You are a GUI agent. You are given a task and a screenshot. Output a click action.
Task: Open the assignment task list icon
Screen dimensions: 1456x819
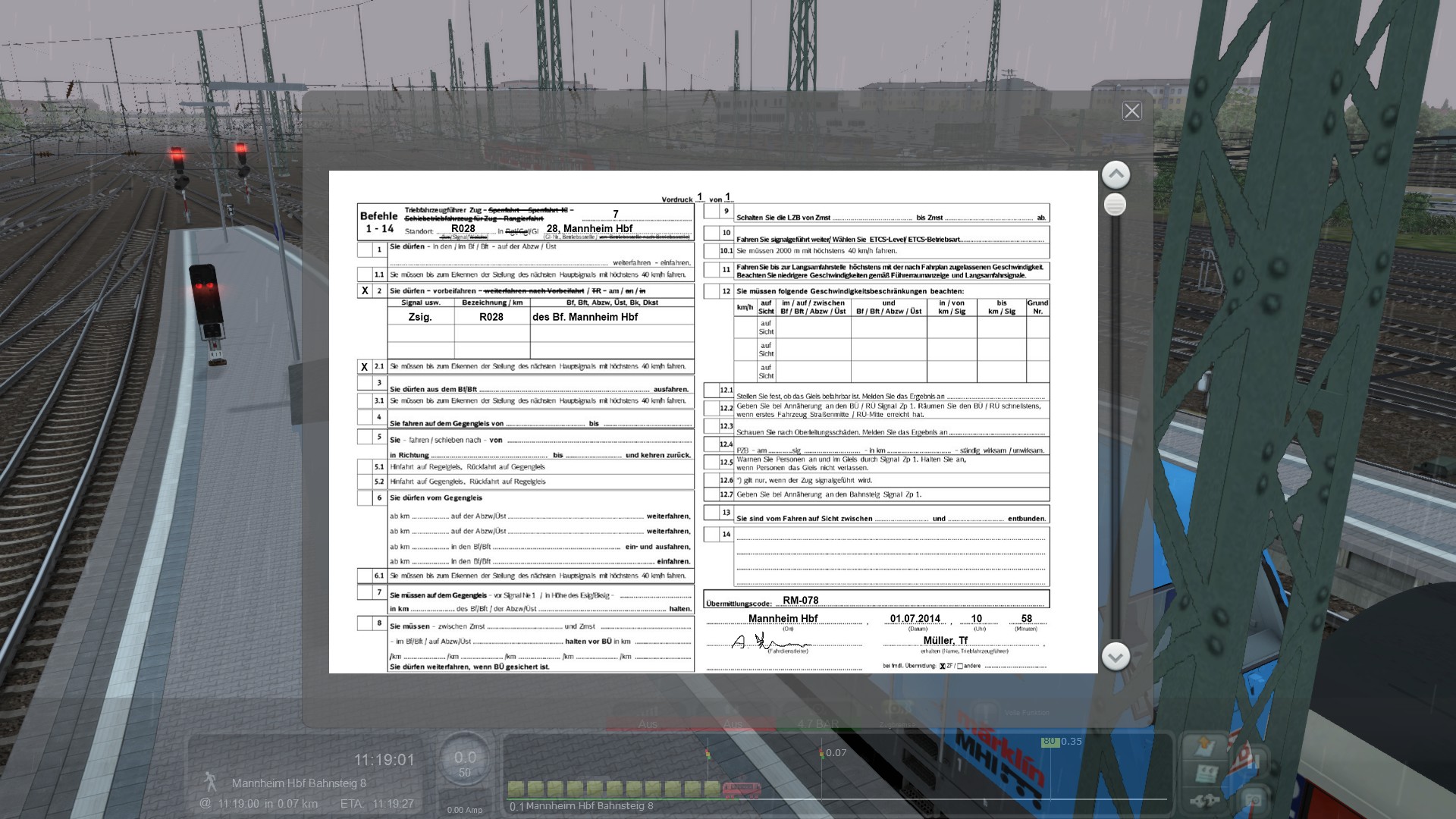pyautogui.click(x=1205, y=774)
